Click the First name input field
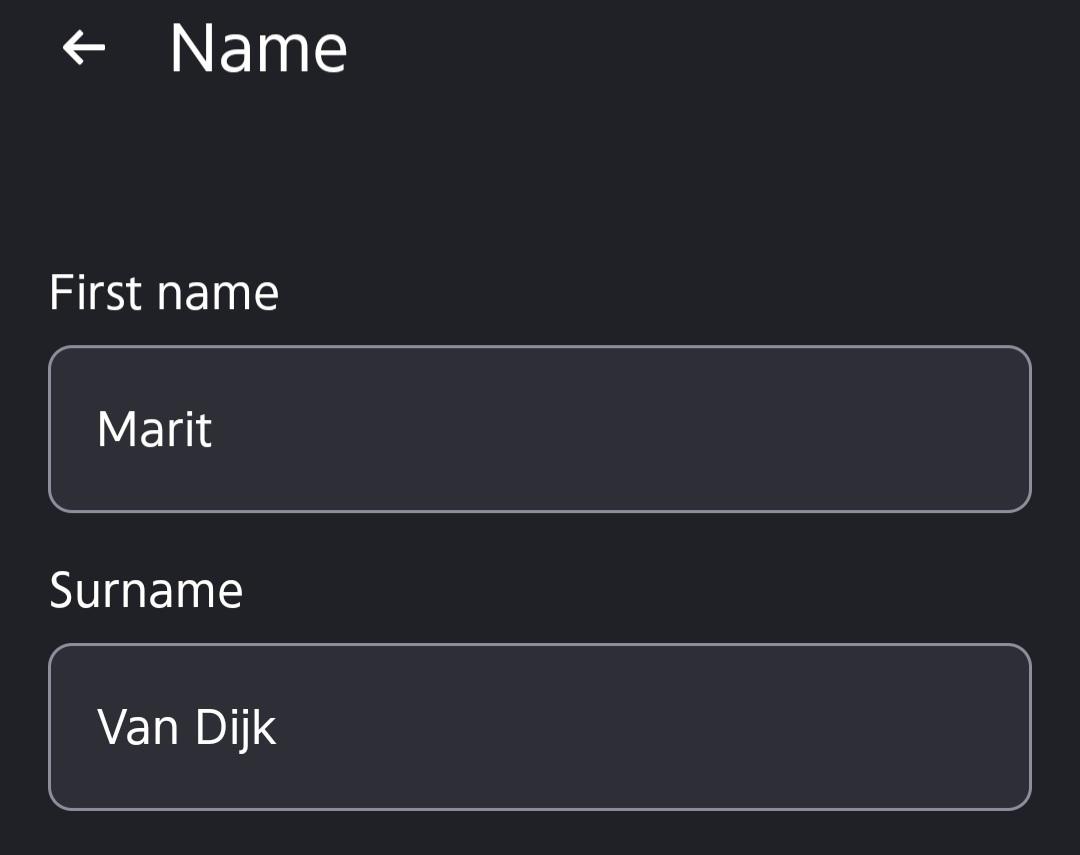This screenshot has height=855, width=1080. point(539,429)
